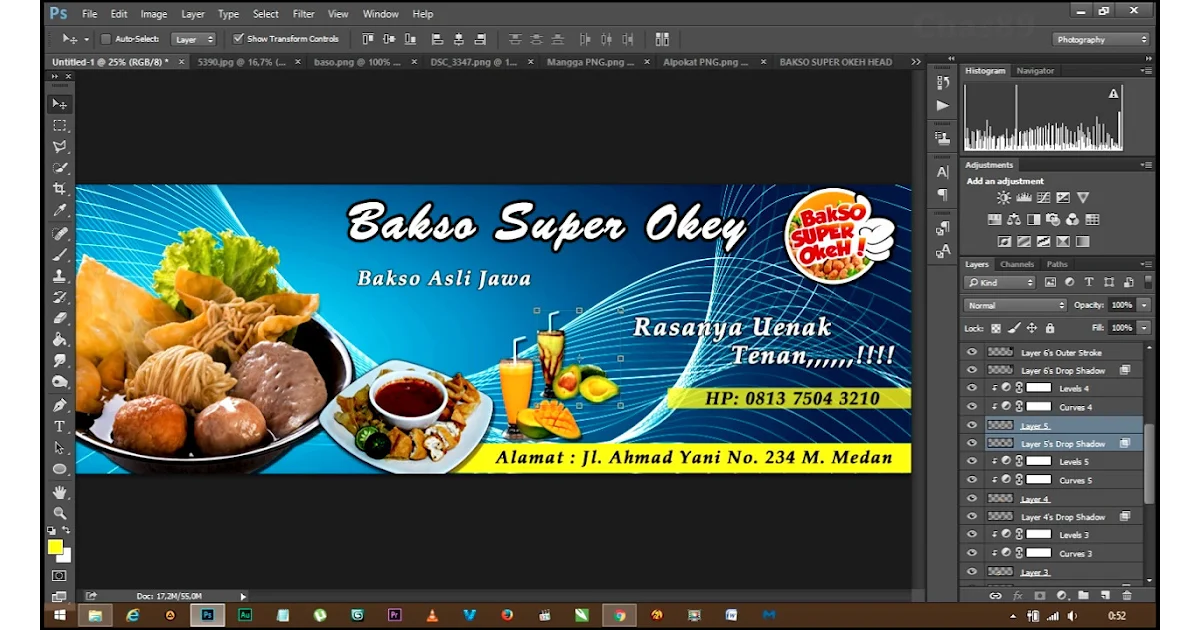Screen dimensions: 1200x630
Task: Select the Crop tool
Action: [x=60, y=188]
